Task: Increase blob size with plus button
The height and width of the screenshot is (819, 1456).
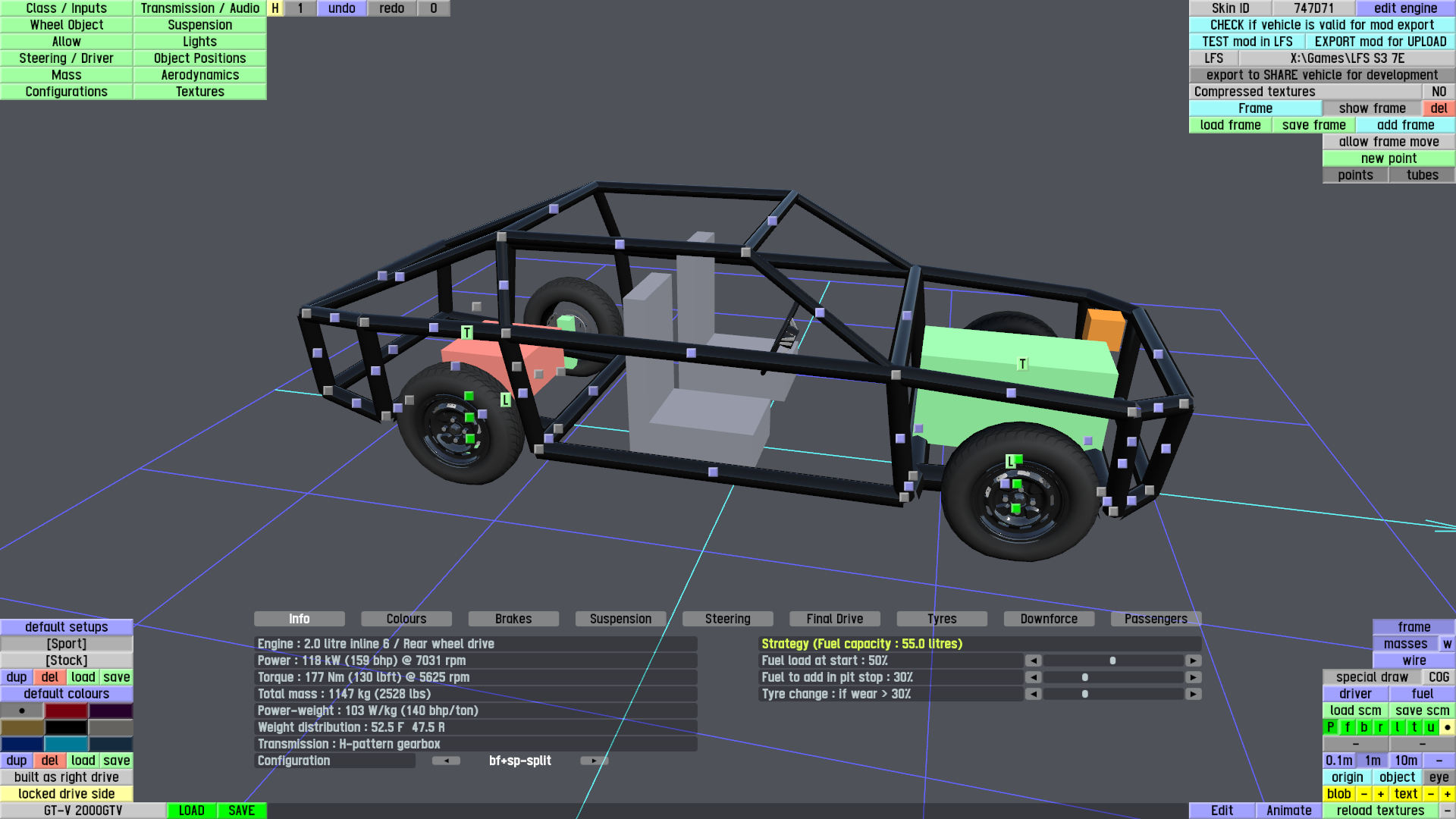Action: 1380,794
